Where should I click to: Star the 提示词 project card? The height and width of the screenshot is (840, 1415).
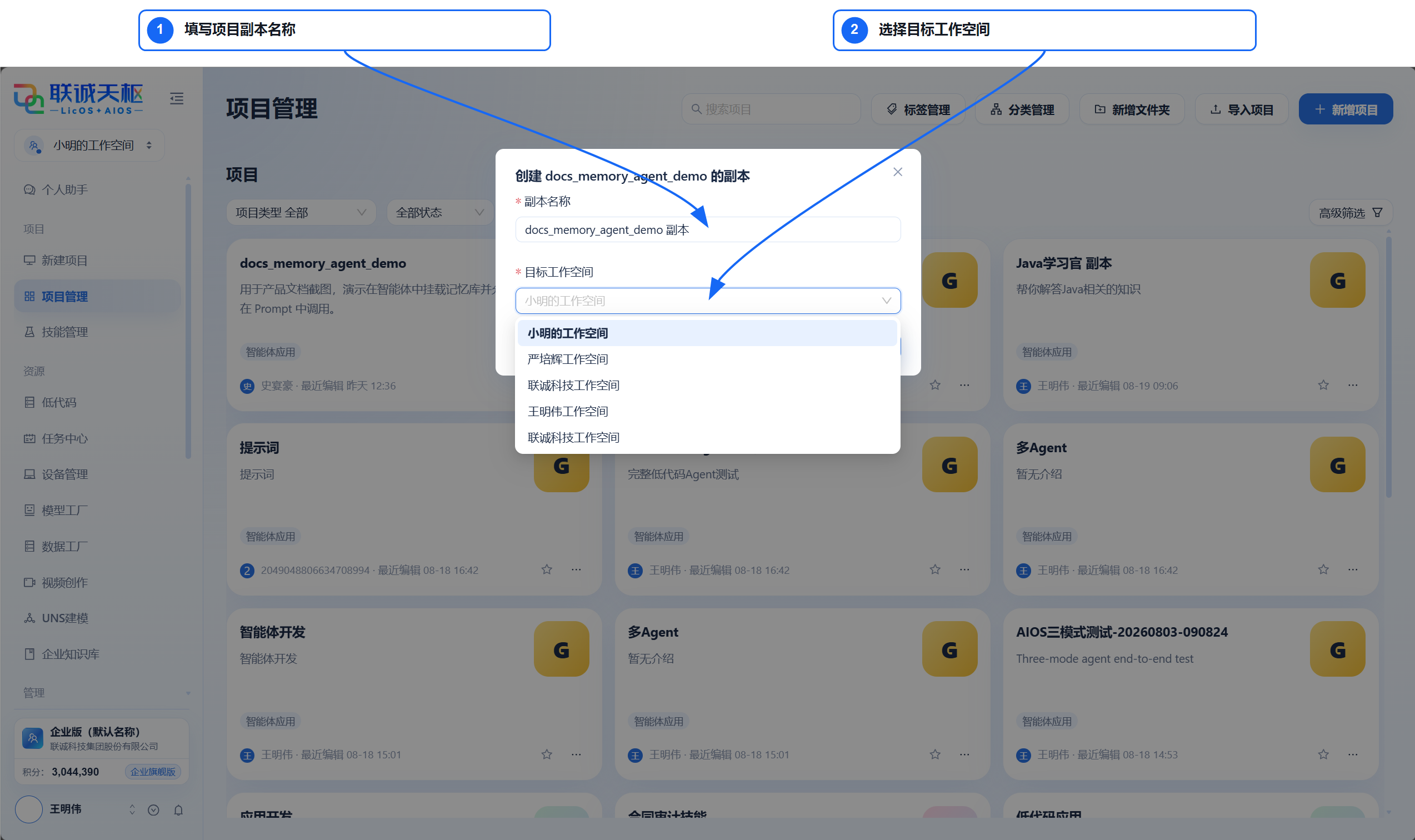[547, 569]
